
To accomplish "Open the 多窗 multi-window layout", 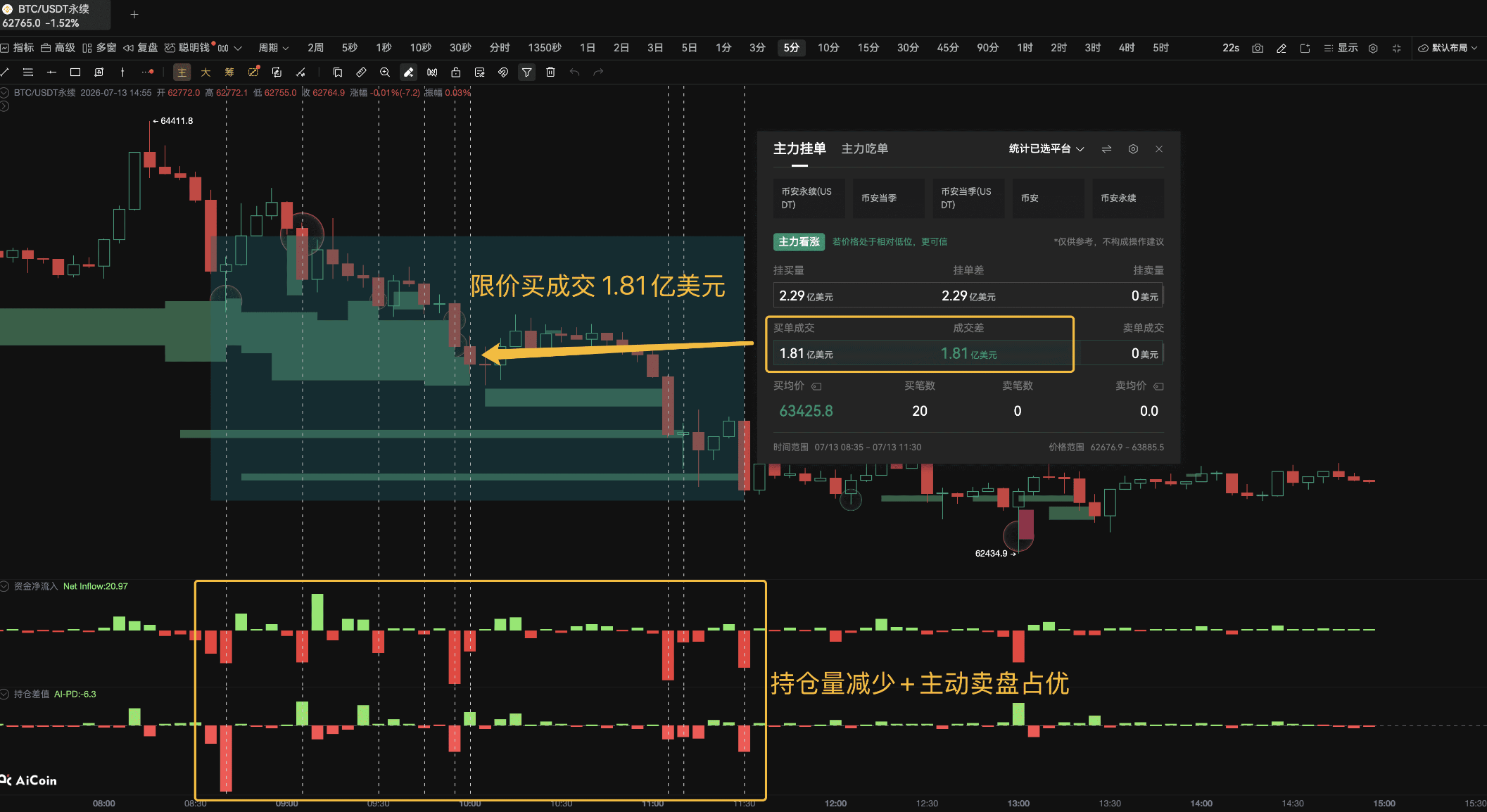I will (99, 48).
